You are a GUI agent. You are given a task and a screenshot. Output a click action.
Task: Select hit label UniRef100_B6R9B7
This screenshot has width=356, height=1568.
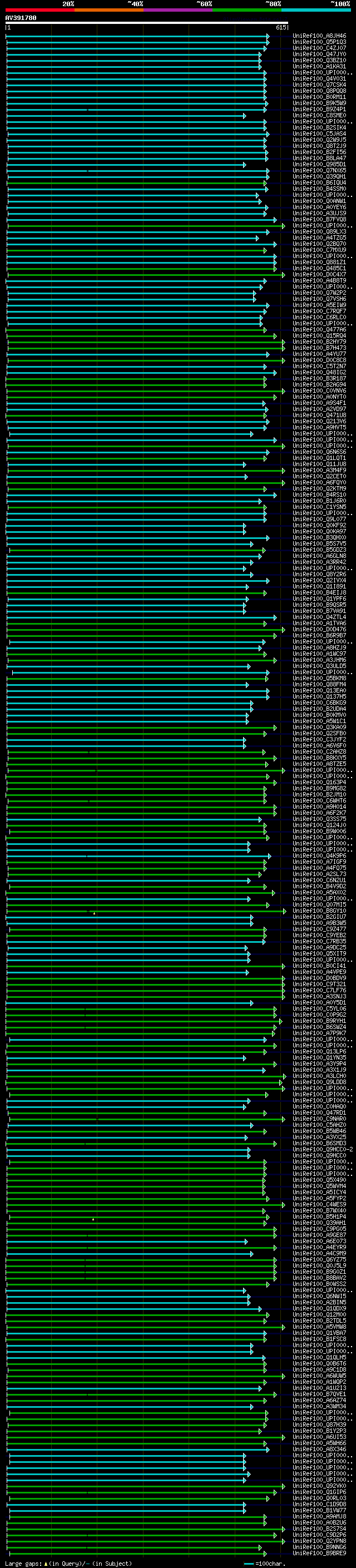(319, 635)
